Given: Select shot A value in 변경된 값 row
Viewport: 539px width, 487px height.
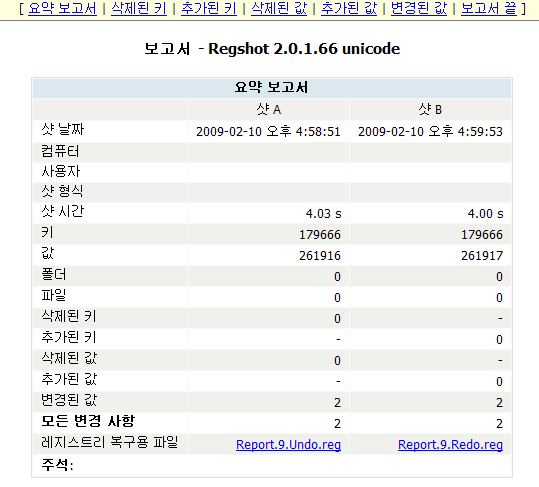Looking at the screenshot, I should click(x=337, y=402).
